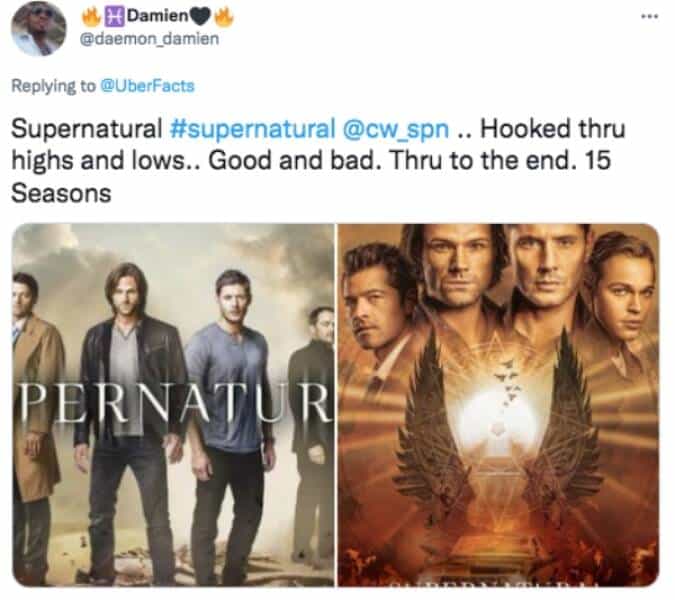
Task: Open the Damien display name profile
Action: (158, 16)
